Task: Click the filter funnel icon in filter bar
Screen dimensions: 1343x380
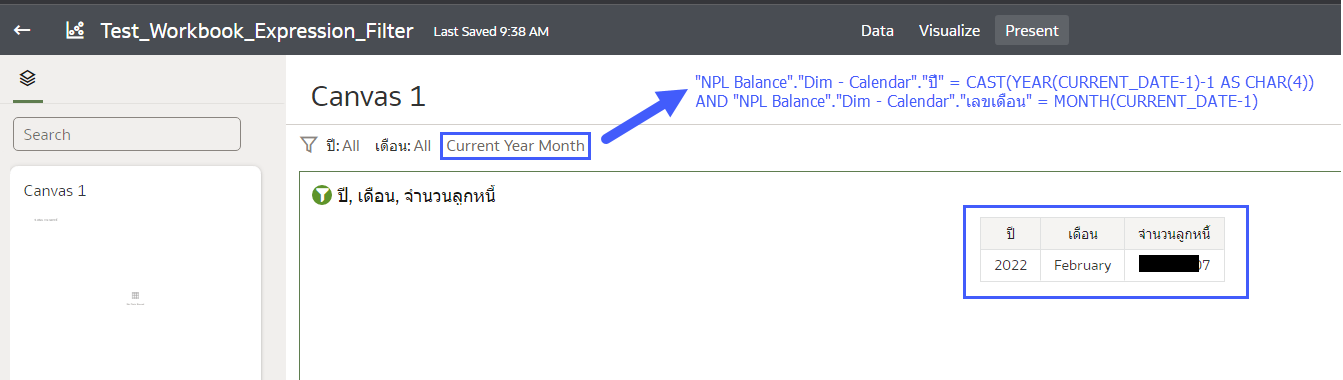Action: coord(310,145)
